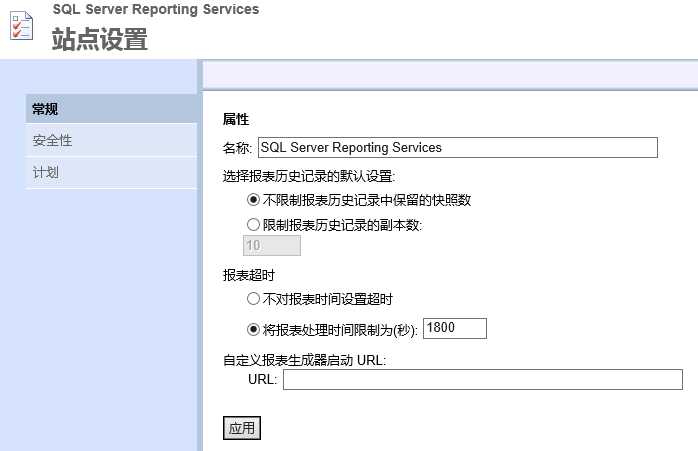Click the 站点设置 page title
Screen dimensions: 698x451
(100, 39)
